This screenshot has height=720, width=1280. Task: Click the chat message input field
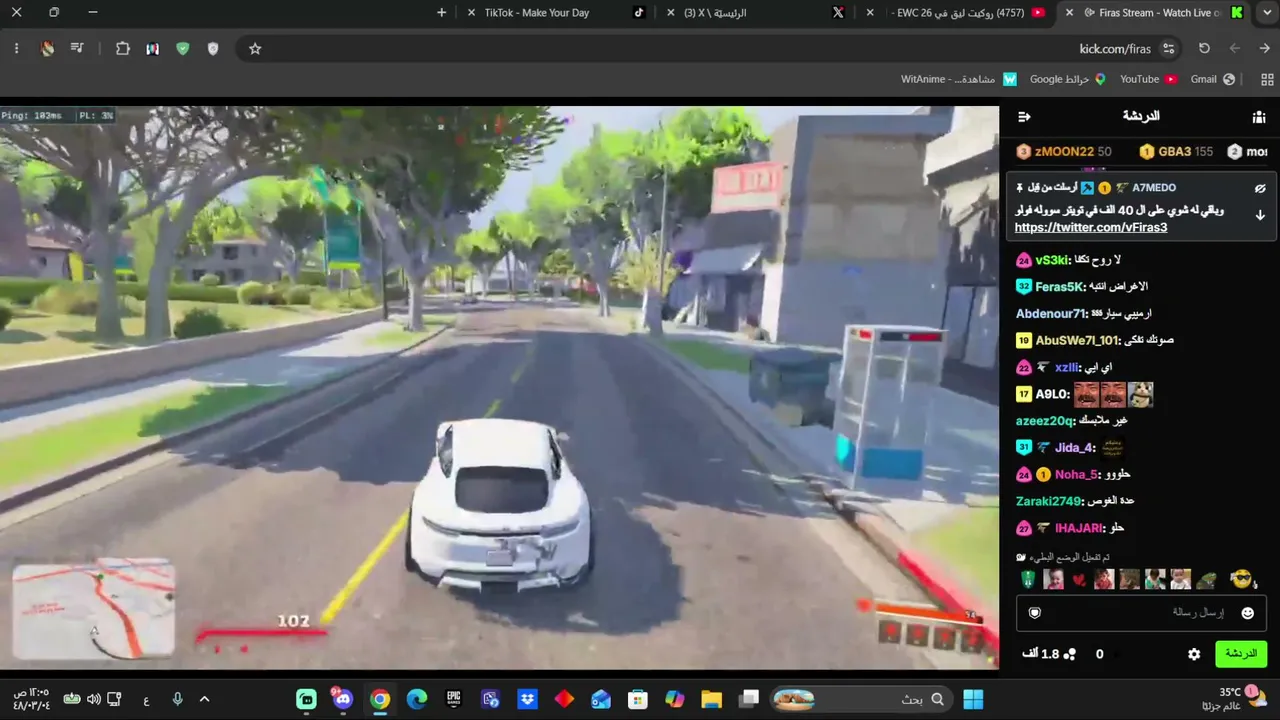tap(1141, 613)
